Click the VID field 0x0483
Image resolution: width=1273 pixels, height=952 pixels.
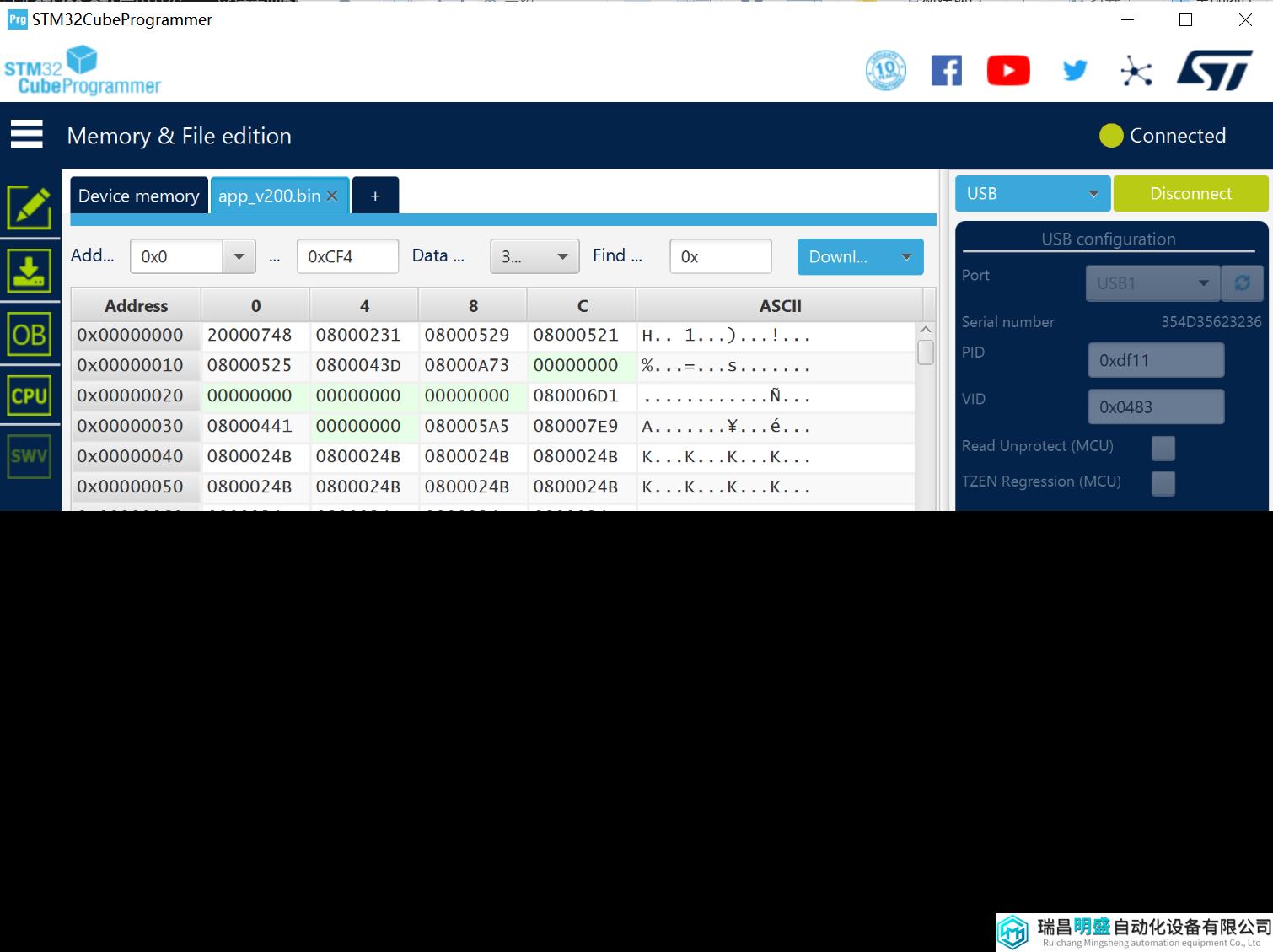(x=1156, y=407)
